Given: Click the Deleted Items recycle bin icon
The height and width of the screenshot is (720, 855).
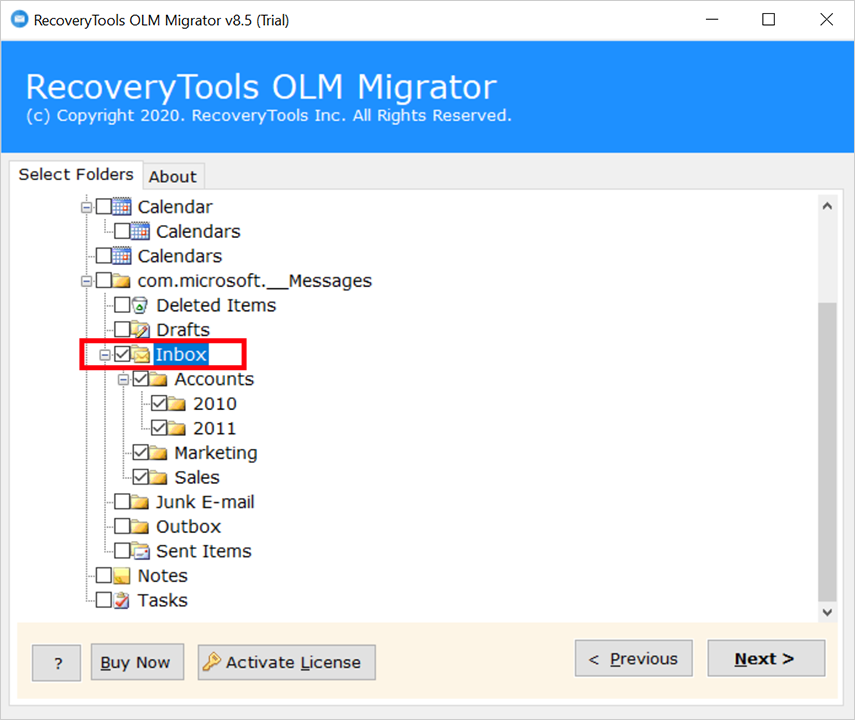Looking at the screenshot, I should 140,305.
